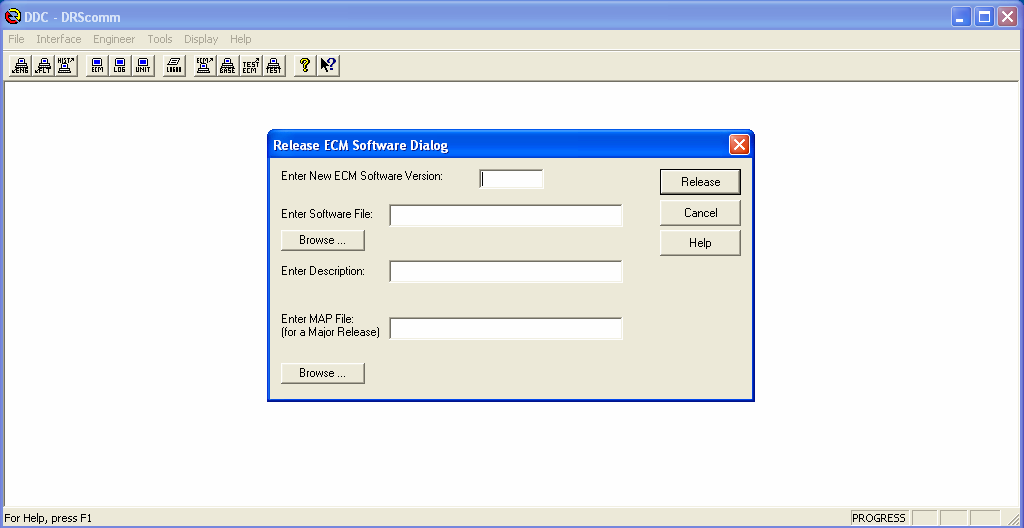Click the TEST computer toolbar icon
Screen dimensions: 1024x528
point(274,66)
